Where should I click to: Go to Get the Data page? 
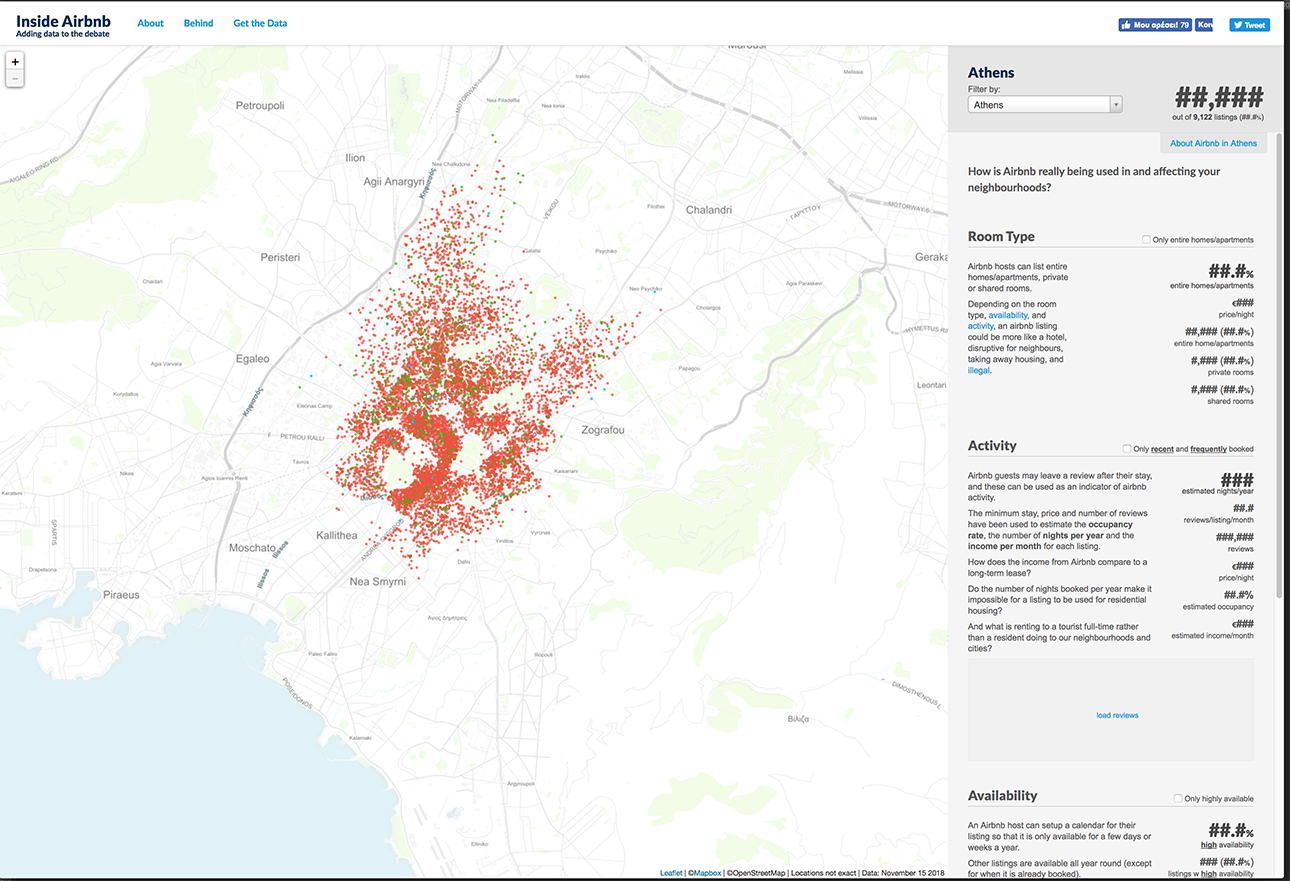260,23
